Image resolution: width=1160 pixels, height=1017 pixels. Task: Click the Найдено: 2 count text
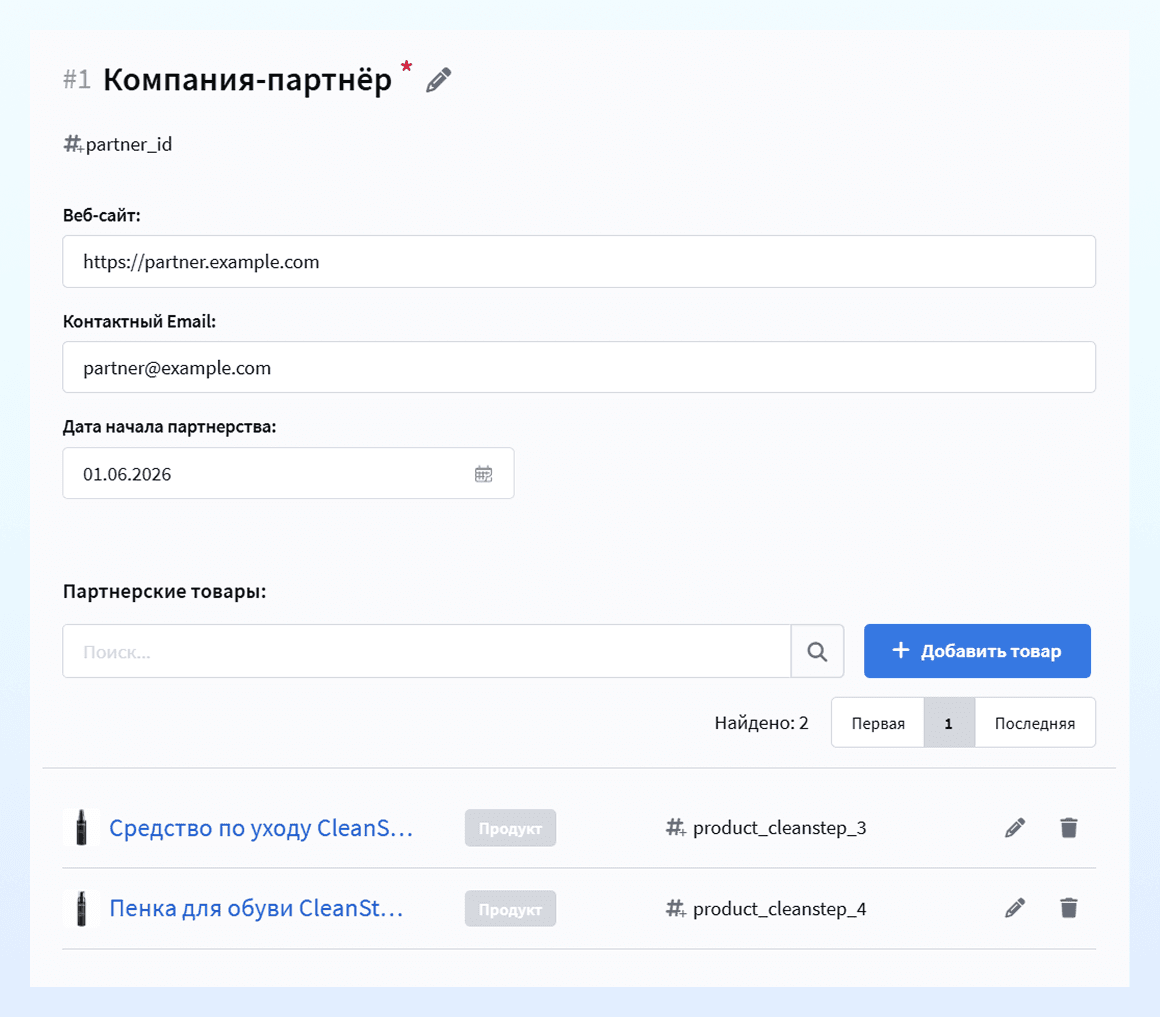click(761, 723)
